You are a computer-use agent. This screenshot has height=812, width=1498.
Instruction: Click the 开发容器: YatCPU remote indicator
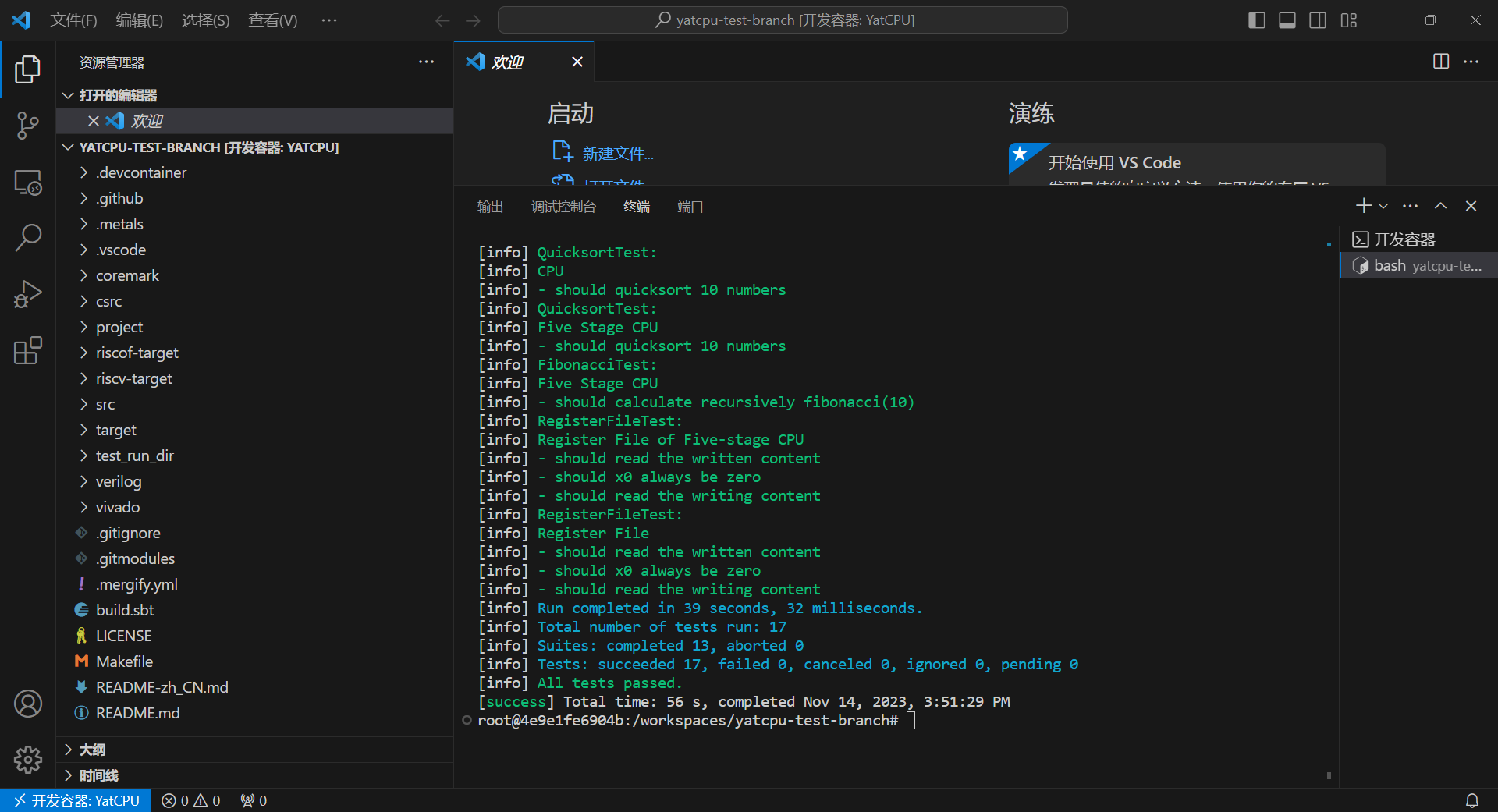click(x=76, y=800)
